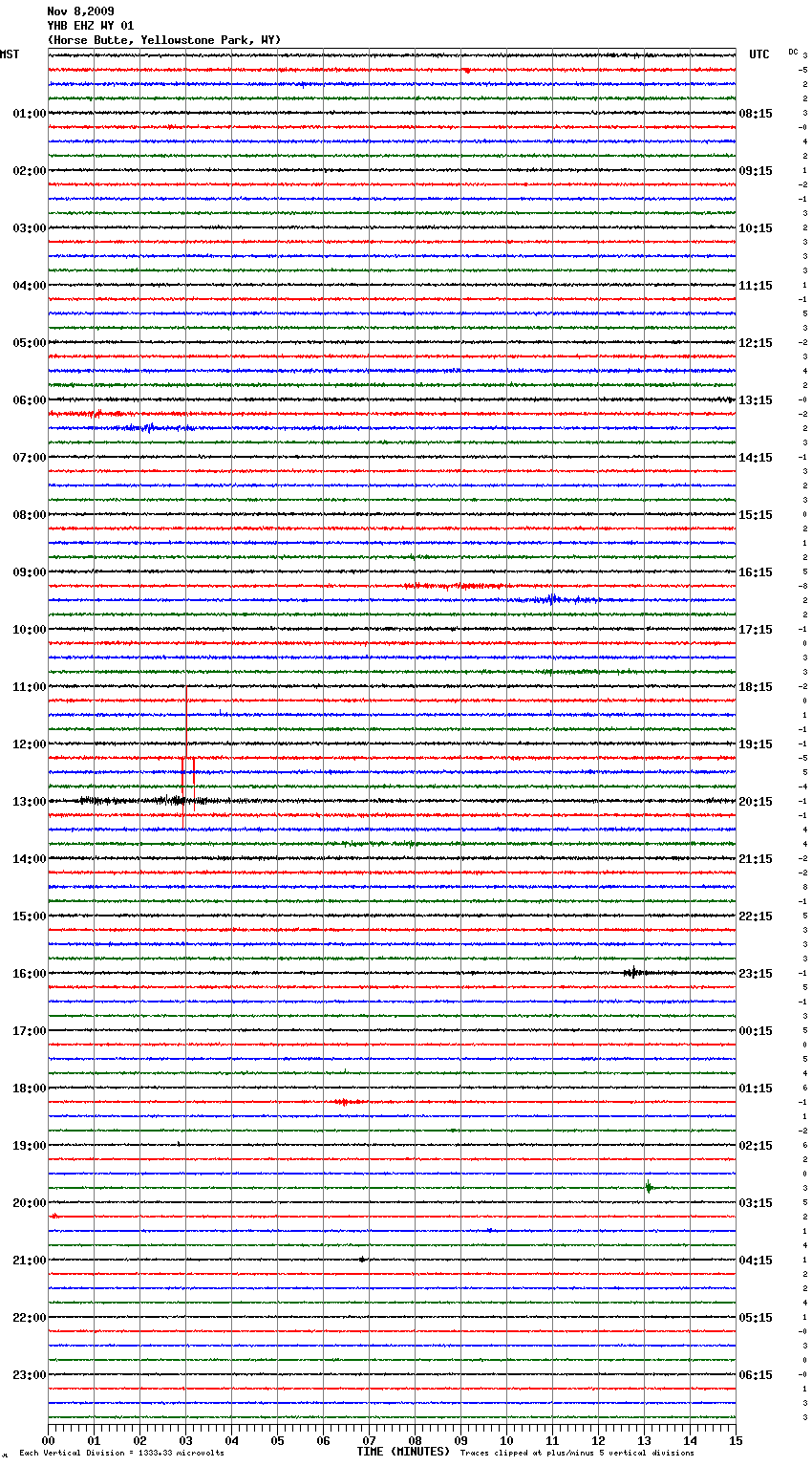Click the 13:15 UTC time label
This screenshot has height=1466, width=812.
756,400
